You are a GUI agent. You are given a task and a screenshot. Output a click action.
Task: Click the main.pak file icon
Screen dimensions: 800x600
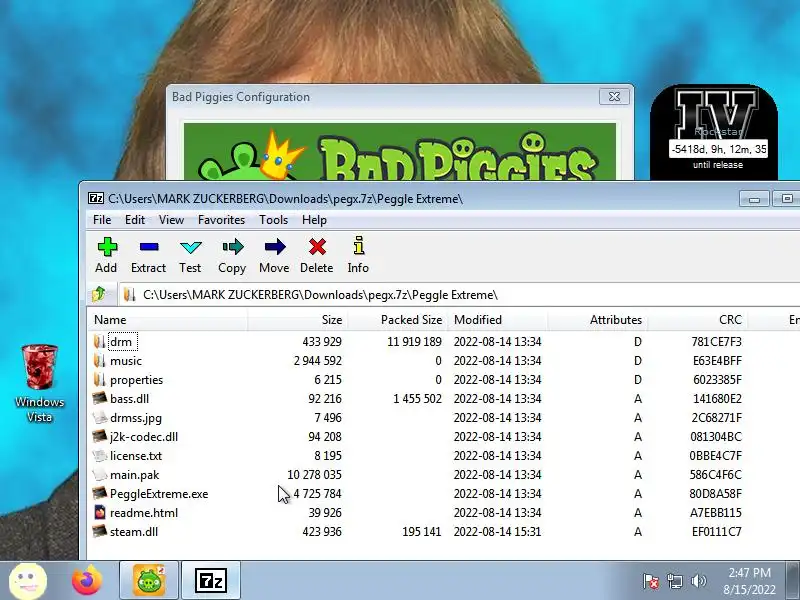click(x=99, y=474)
